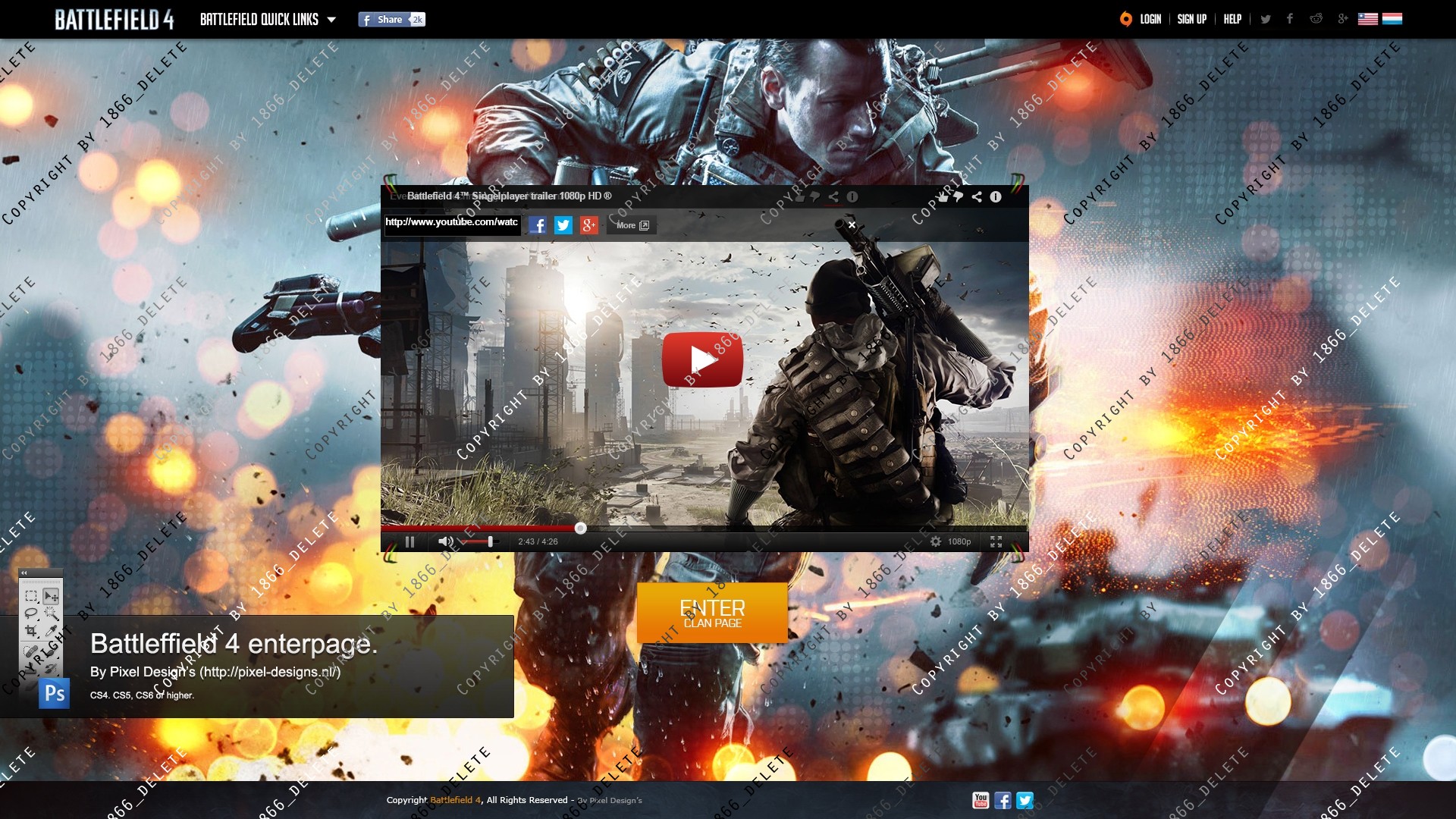Select the US flag language

pos(1368,19)
